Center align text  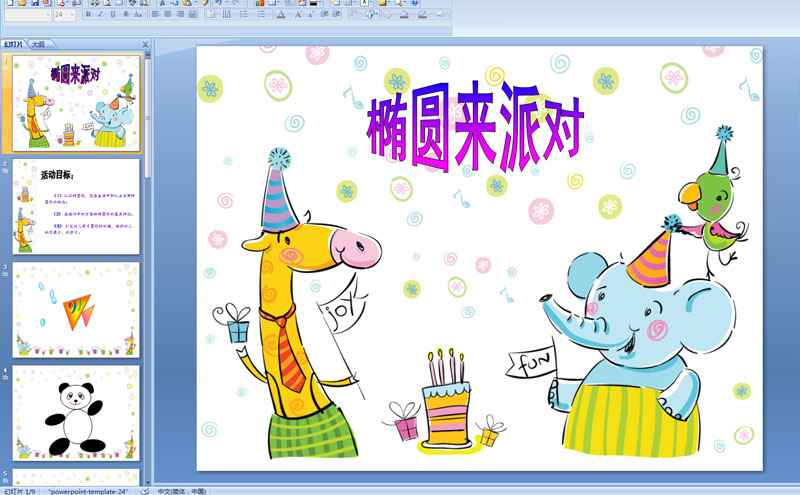coord(168,14)
